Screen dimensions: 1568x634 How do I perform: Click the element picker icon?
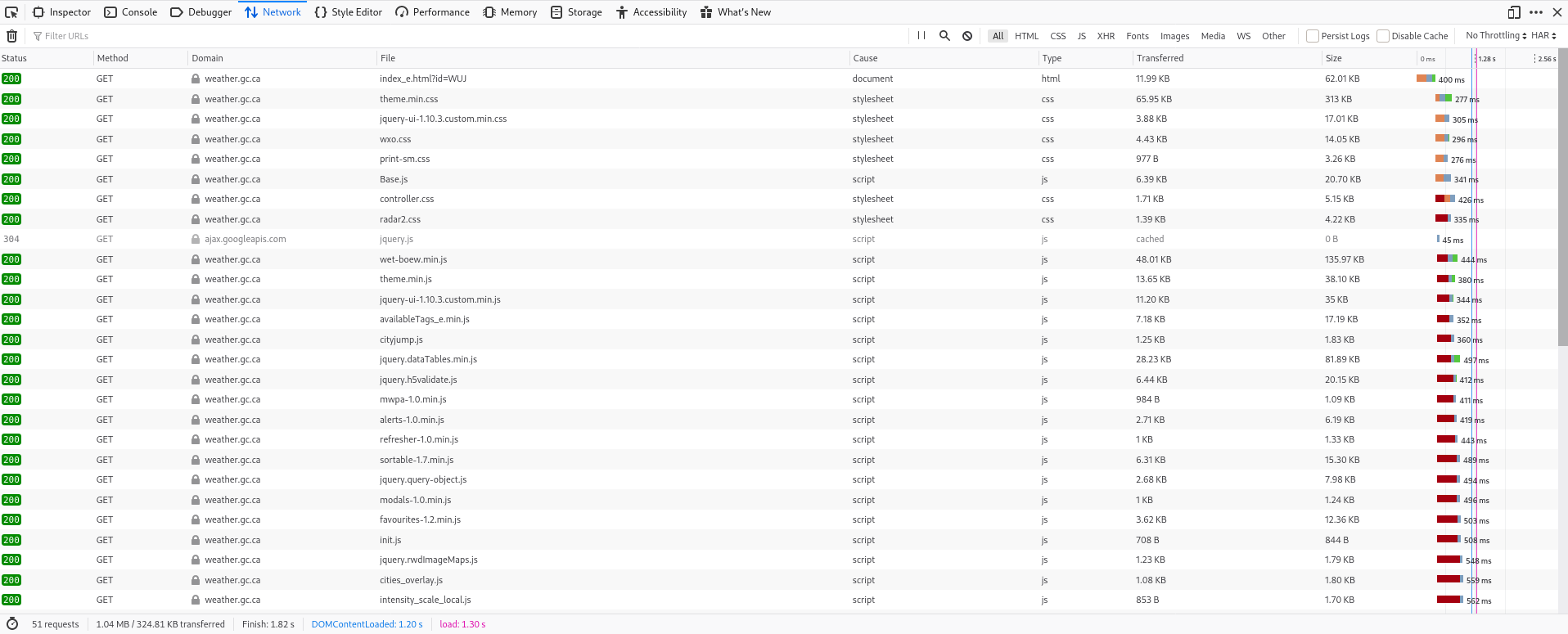11,12
